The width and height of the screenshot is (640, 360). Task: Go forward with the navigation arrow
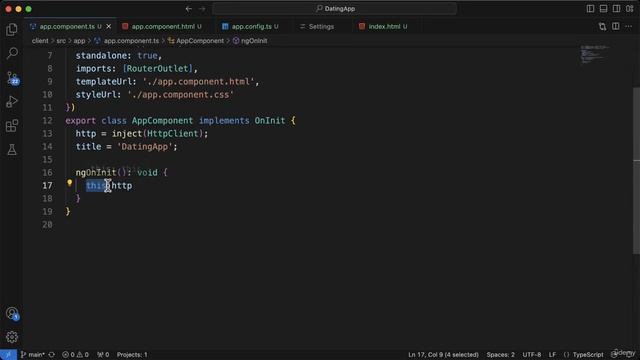[202, 9]
